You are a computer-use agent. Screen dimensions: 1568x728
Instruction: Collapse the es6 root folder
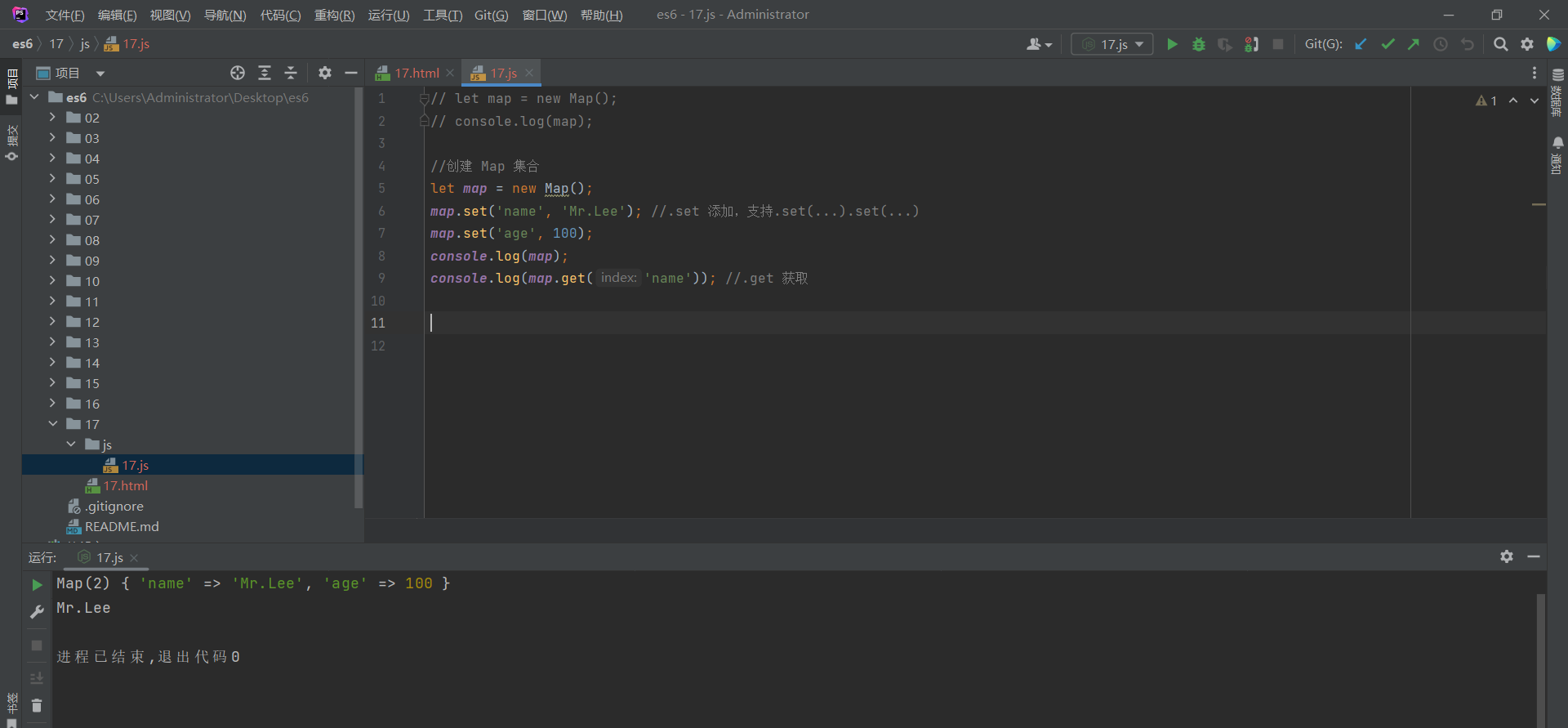[x=34, y=97]
